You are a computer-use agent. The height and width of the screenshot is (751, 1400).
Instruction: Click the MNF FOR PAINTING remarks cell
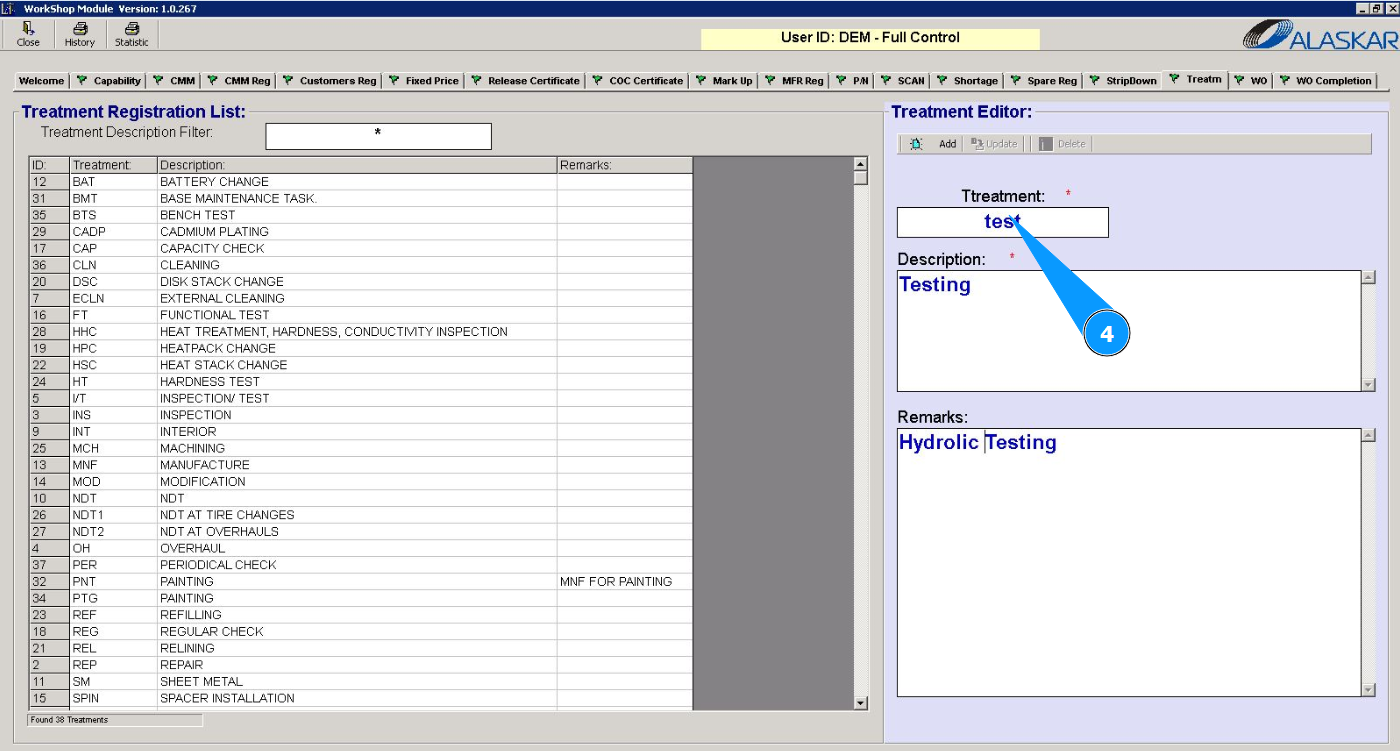(625, 582)
